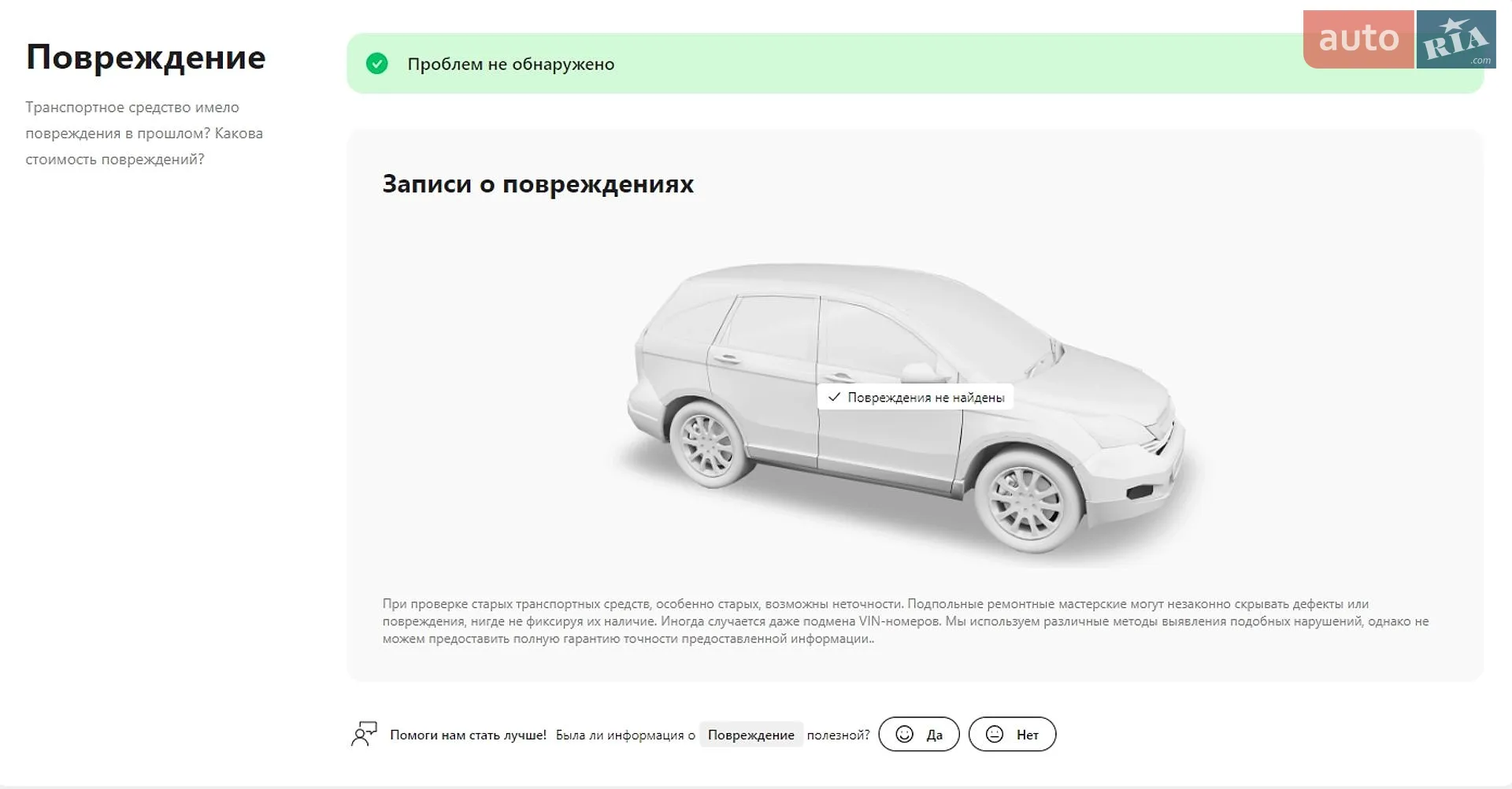Click the Была ли информация о text
The width and height of the screenshot is (1512, 789).
(x=625, y=735)
